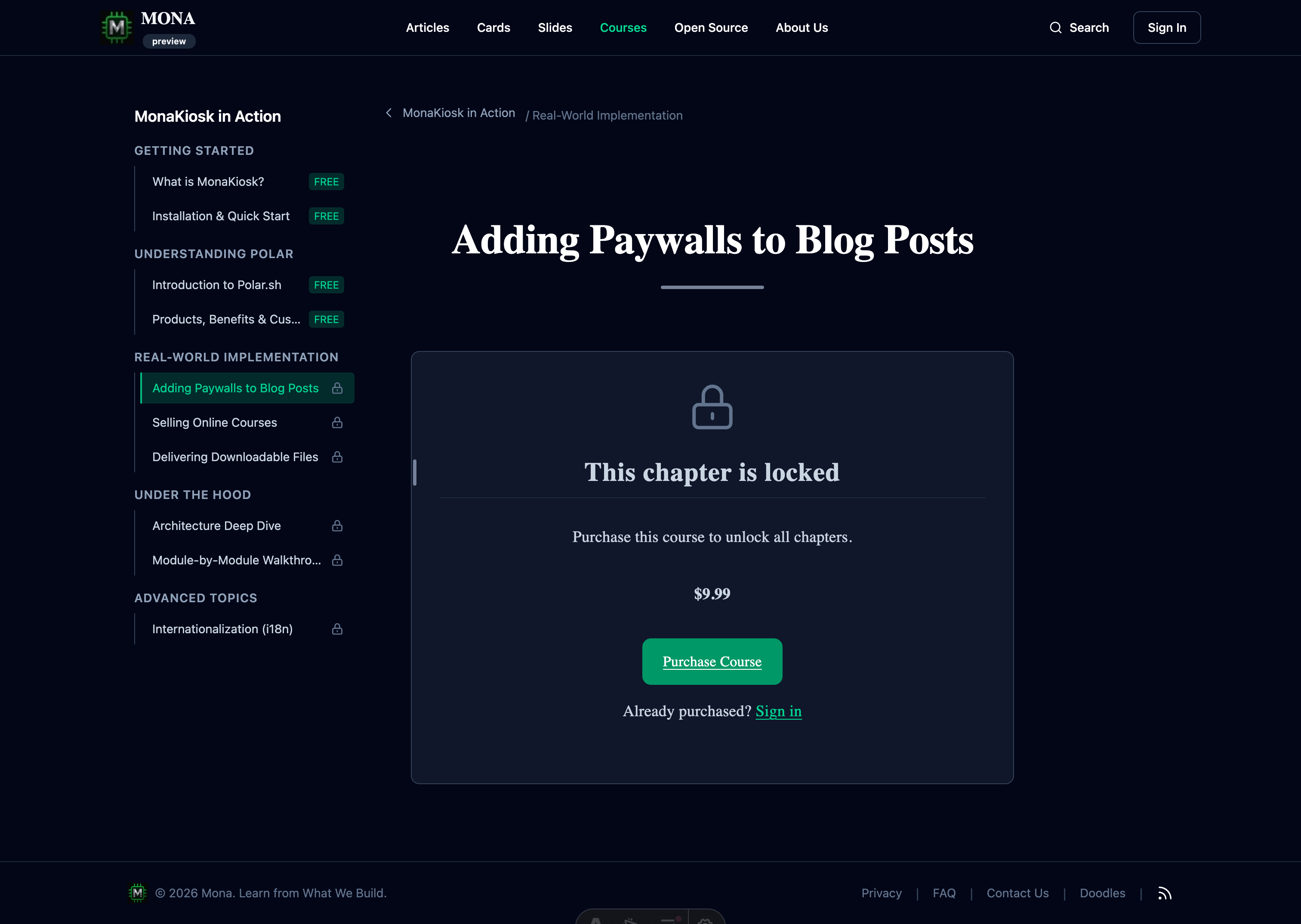Select the Articles nav item
The image size is (1301, 924).
pyautogui.click(x=427, y=27)
